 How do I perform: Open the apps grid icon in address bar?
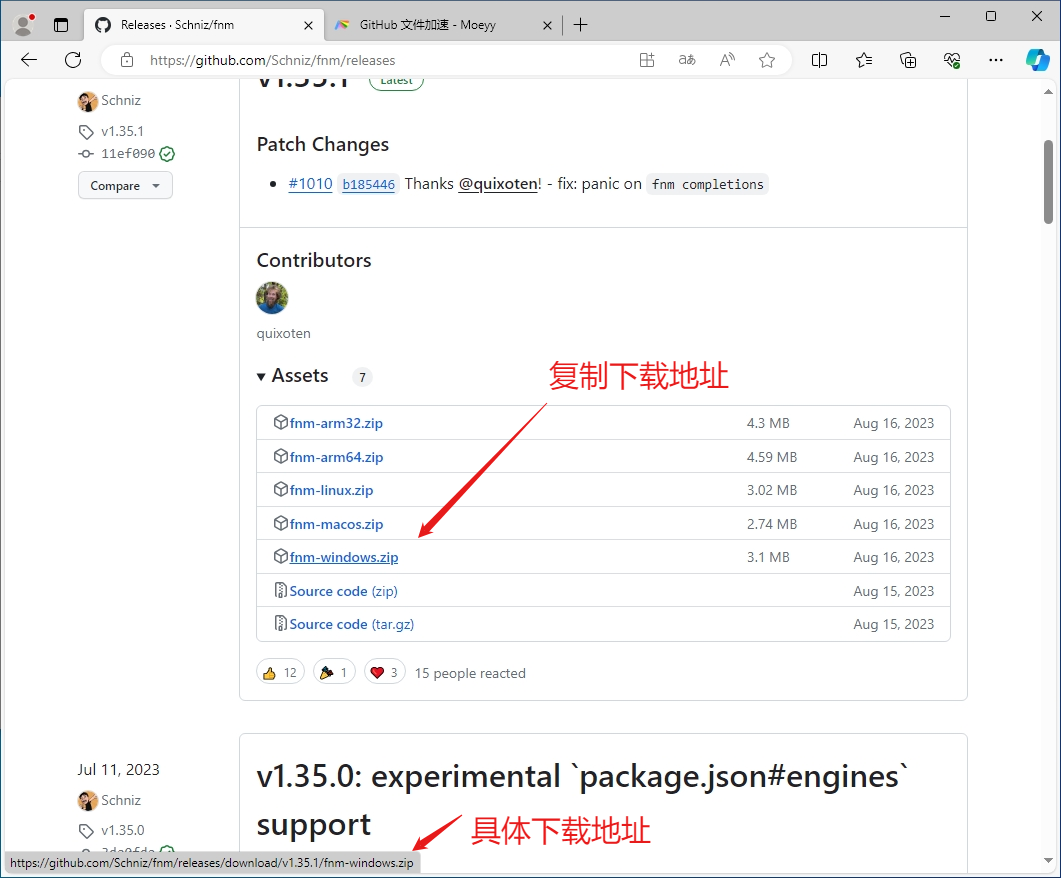(x=647, y=60)
